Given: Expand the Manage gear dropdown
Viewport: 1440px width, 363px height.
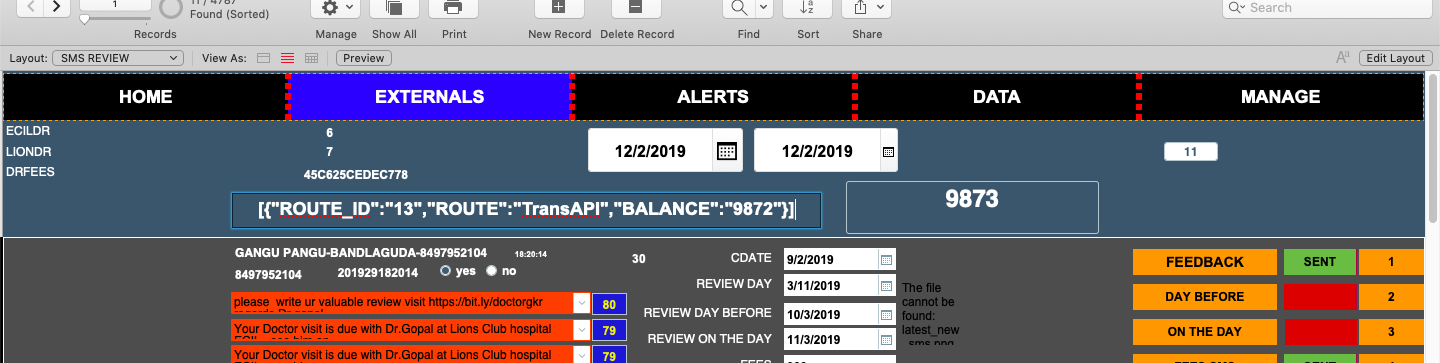Looking at the screenshot, I should (336, 8).
